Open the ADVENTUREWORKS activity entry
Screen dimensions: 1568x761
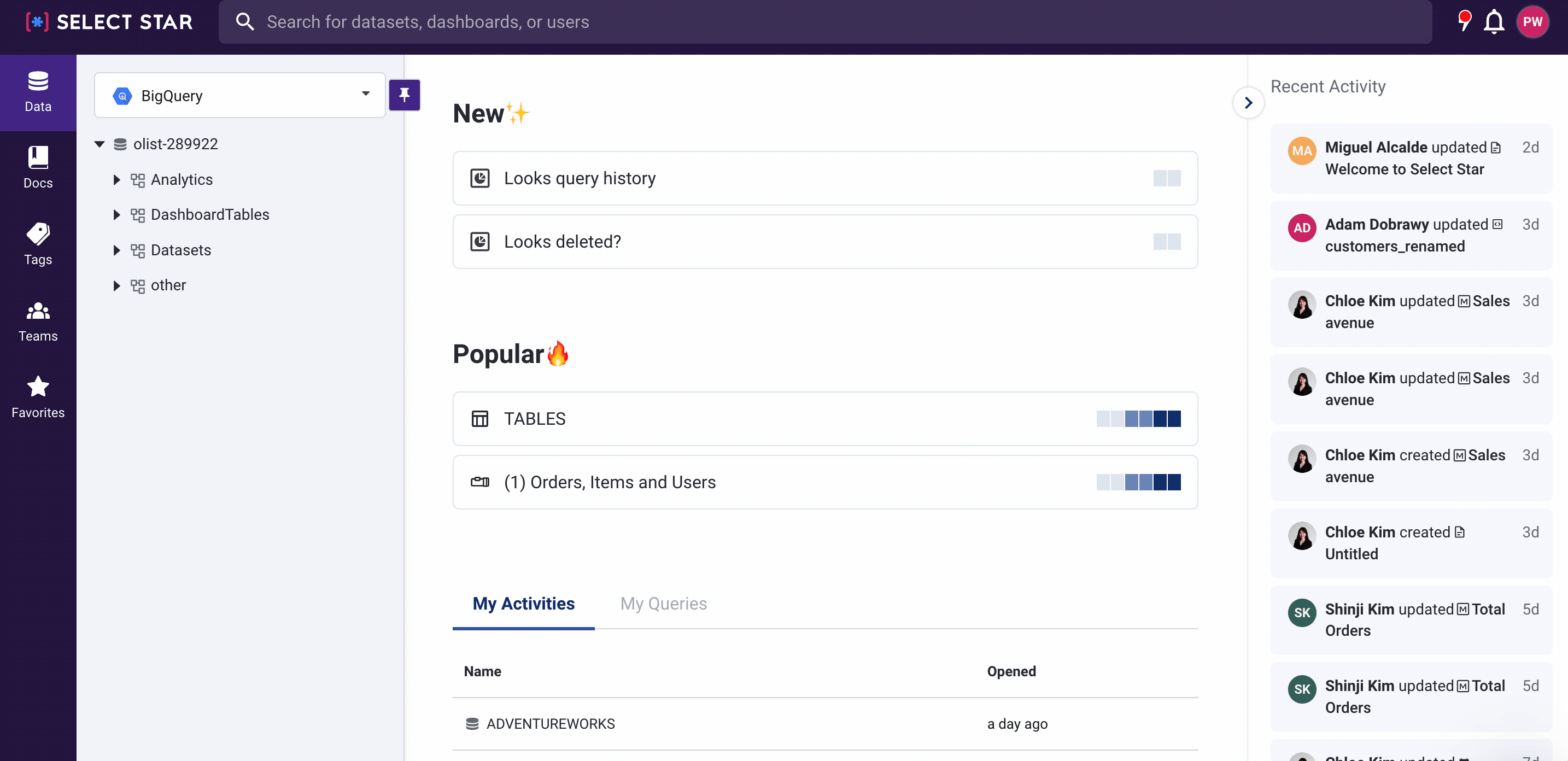click(x=549, y=724)
